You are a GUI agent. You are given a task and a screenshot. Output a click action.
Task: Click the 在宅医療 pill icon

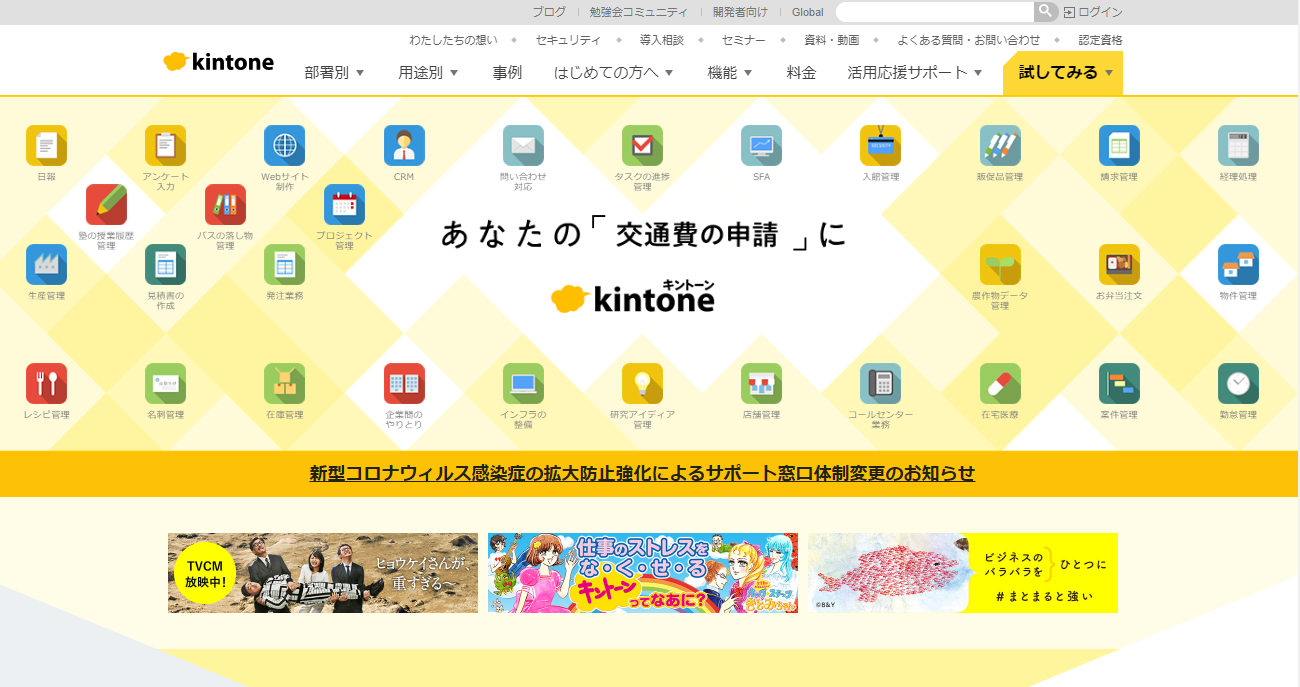(1000, 383)
